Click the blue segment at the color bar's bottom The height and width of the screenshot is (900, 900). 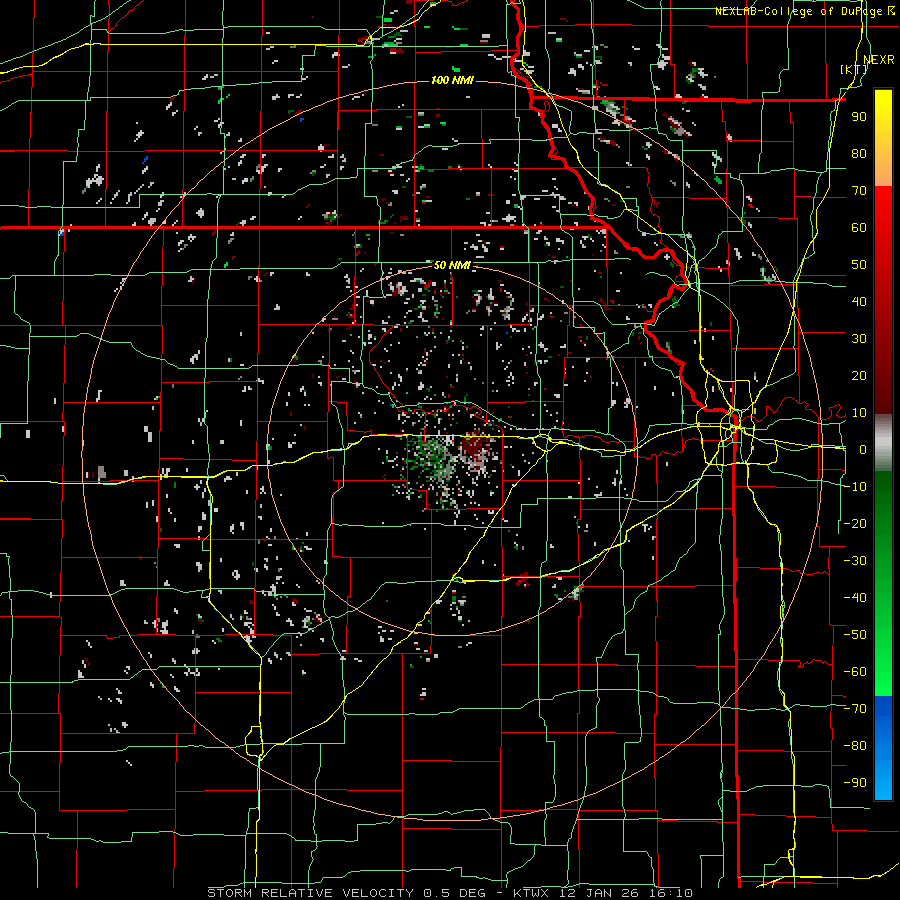[883, 748]
